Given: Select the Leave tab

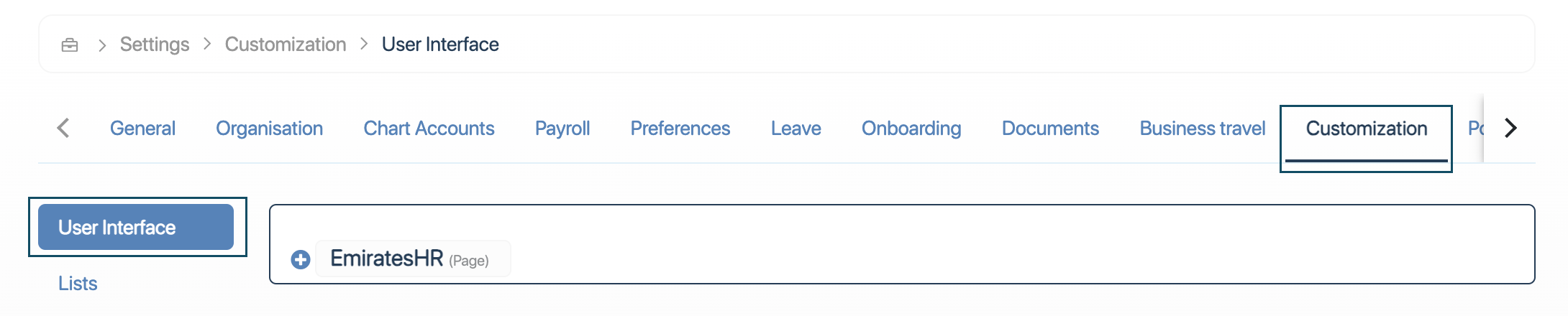Looking at the screenshot, I should pyautogui.click(x=796, y=129).
